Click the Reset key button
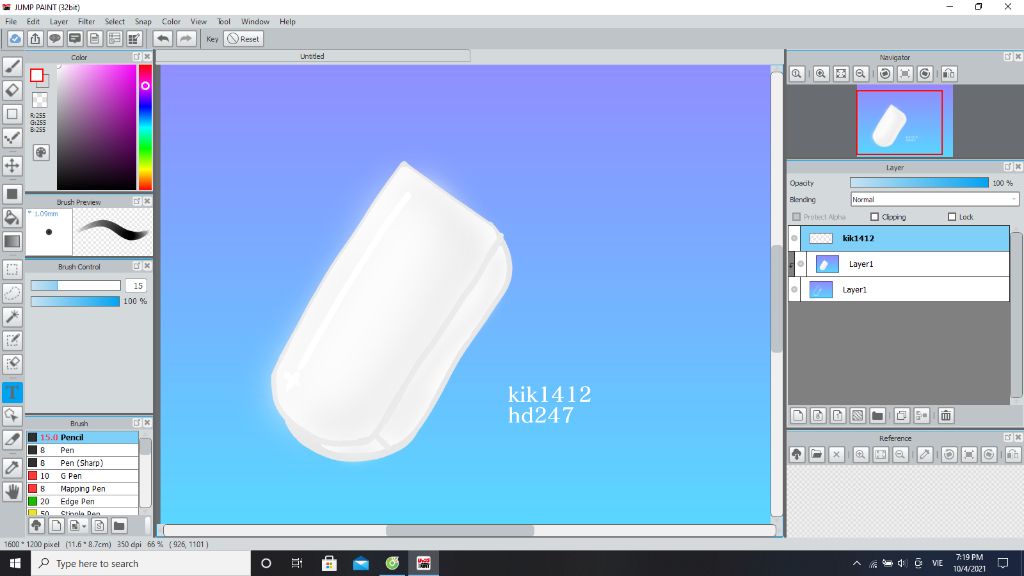1024x576 pixels. [244, 39]
